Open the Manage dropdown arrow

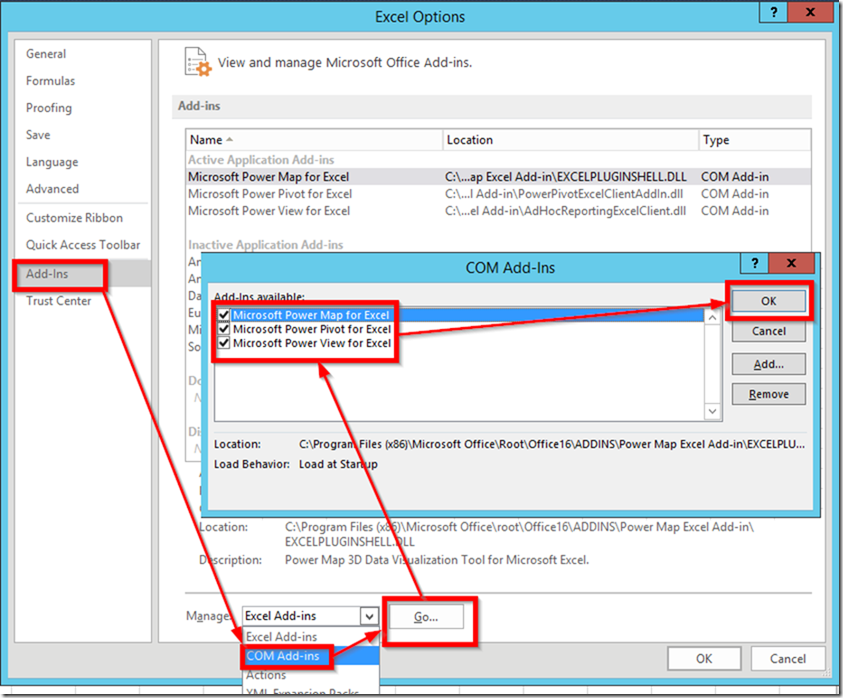point(369,616)
